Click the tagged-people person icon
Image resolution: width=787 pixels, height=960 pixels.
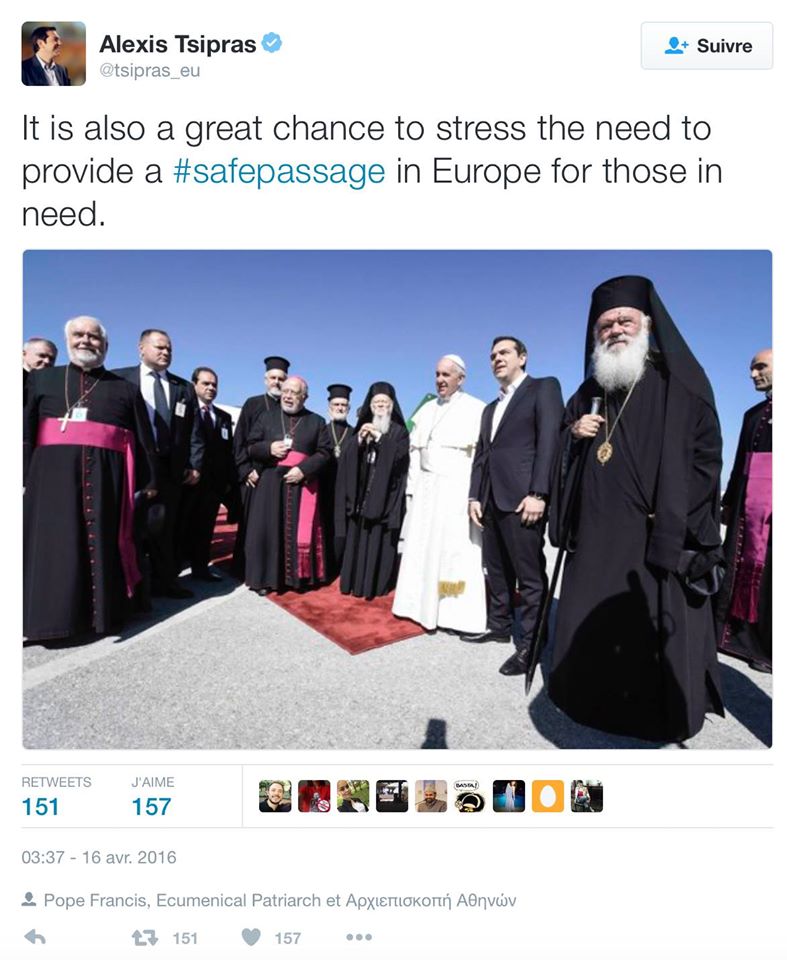(29, 899)
